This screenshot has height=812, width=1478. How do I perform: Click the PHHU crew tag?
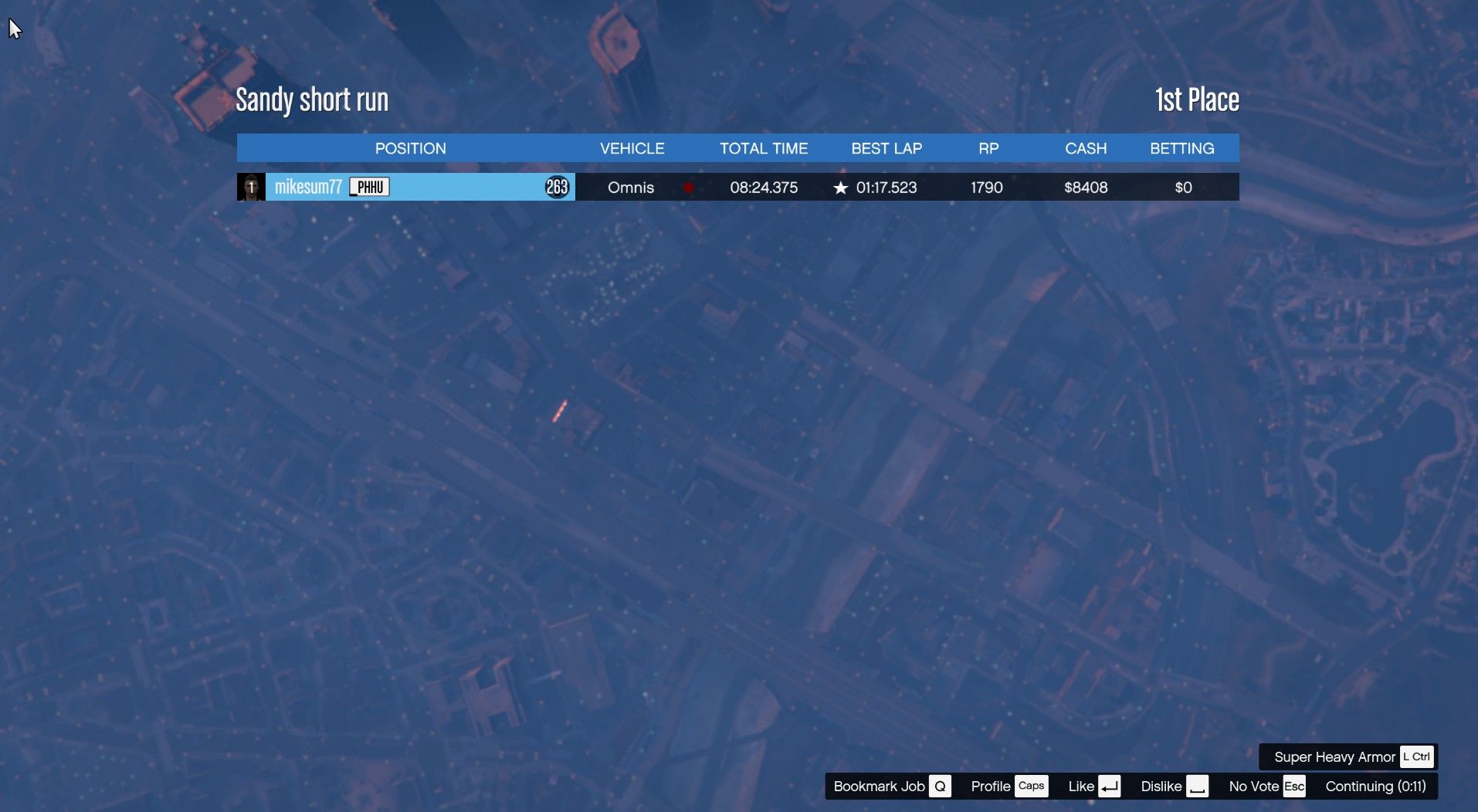click(370, 187)
